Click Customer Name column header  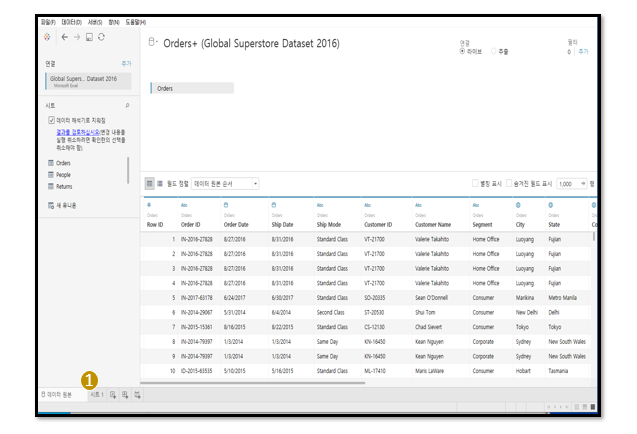[433, 224]
